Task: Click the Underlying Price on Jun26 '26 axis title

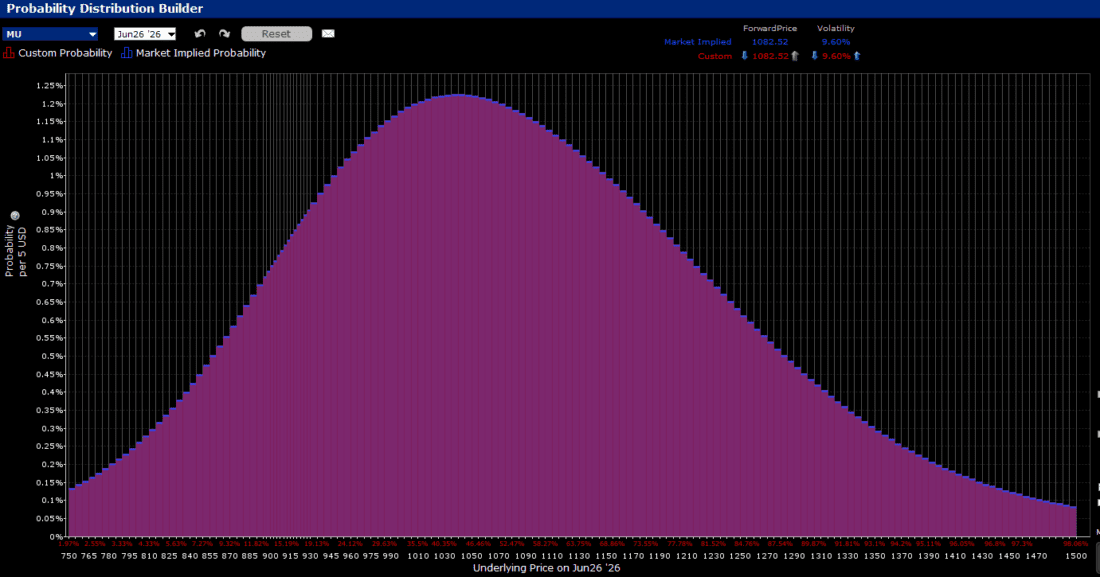Action: pos(546,568)
